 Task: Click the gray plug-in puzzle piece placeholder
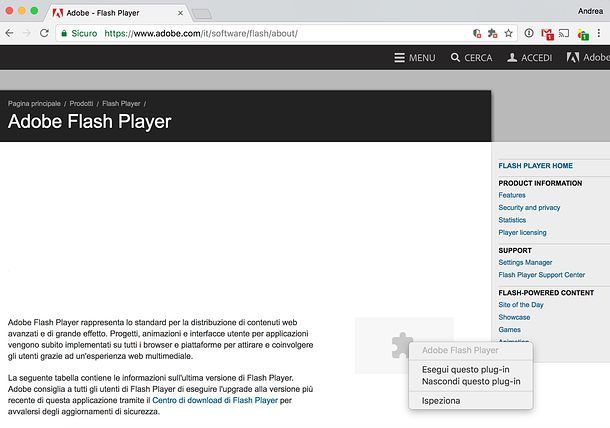tap(401, 345)
